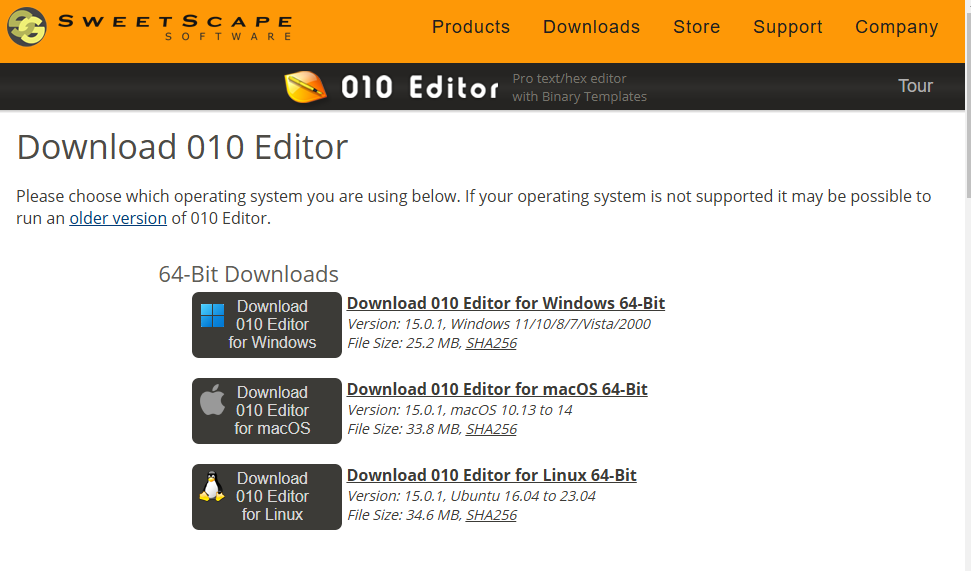
Task: Click the 010 Editor pencil logo icon
Action: click(x=305, y=87)
